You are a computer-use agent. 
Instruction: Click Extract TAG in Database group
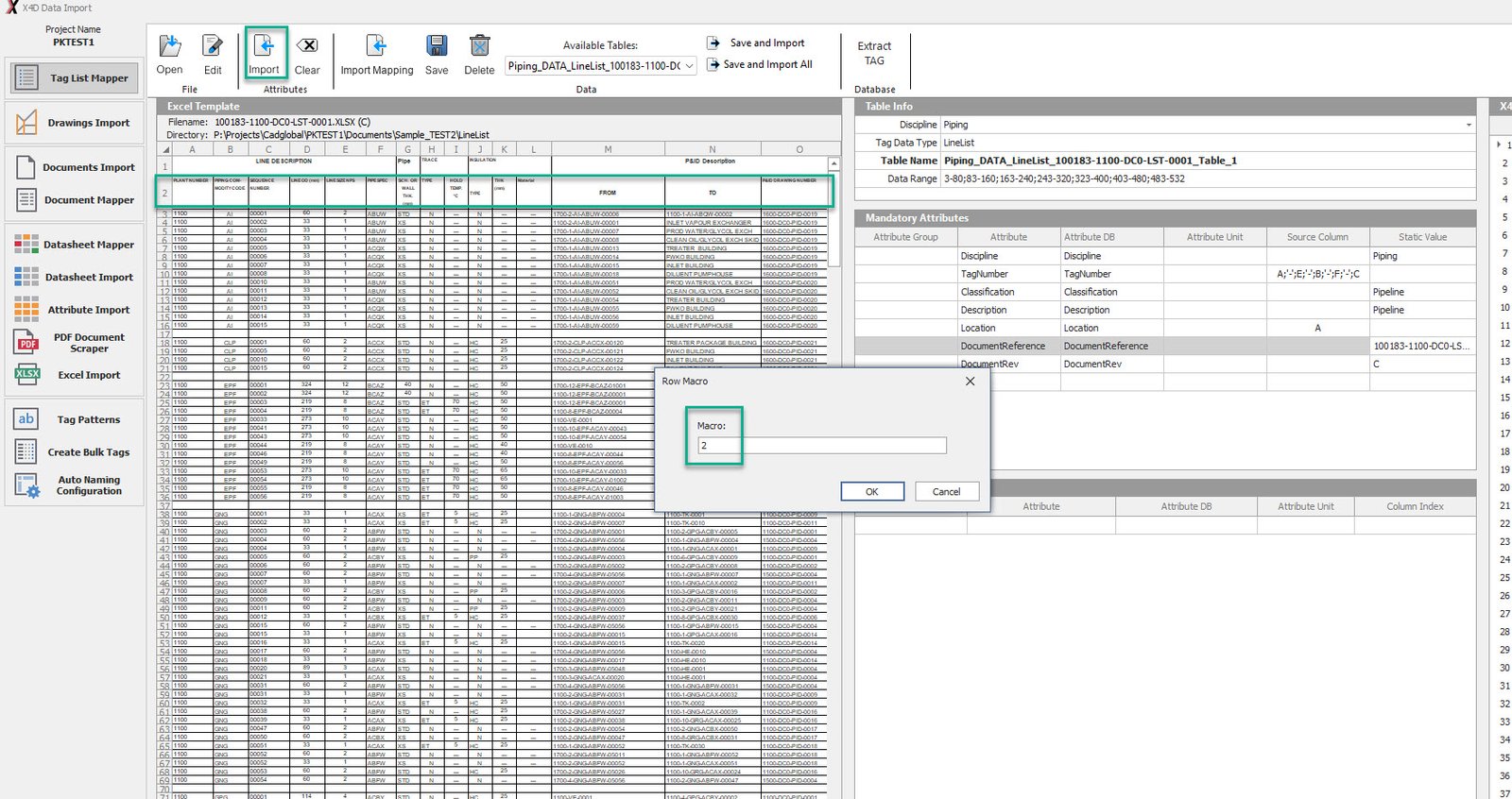(x=874, y=54)
